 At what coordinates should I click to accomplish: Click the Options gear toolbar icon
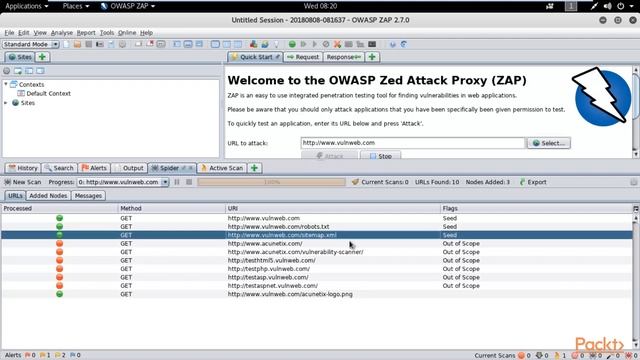pyautogui.click(x=122, y=44)
